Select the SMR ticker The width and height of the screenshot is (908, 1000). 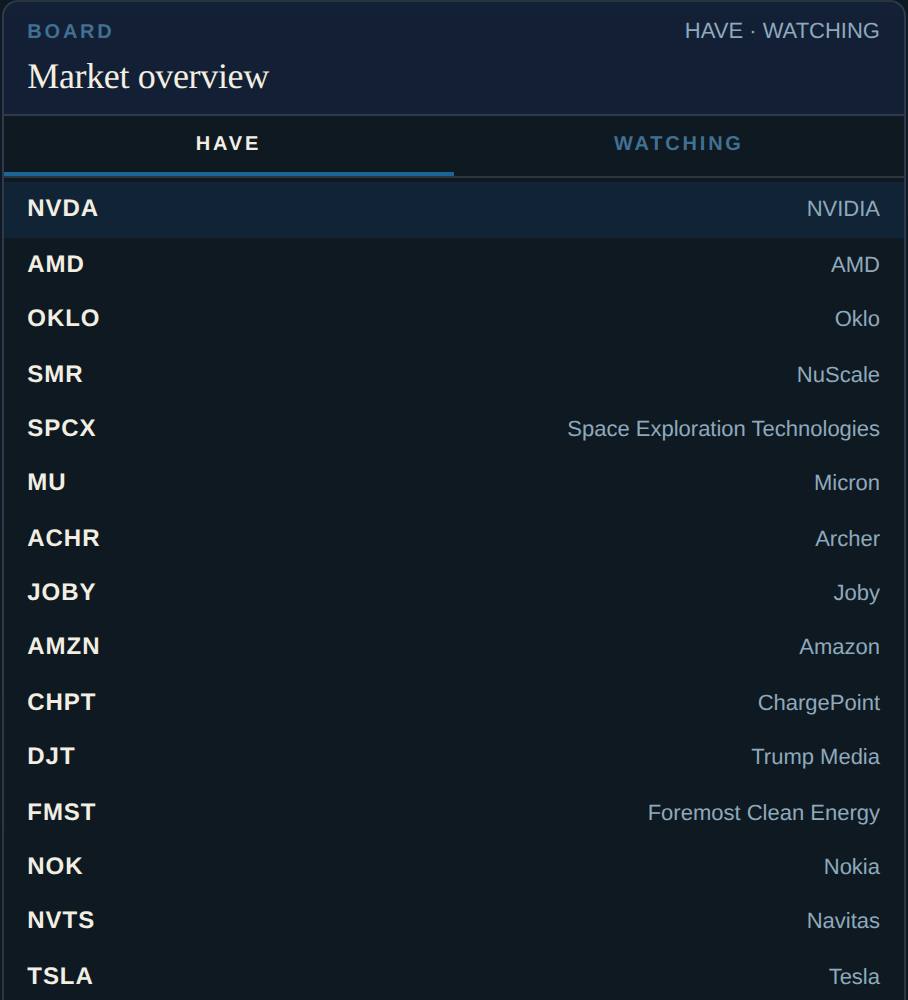click(55, 374)
